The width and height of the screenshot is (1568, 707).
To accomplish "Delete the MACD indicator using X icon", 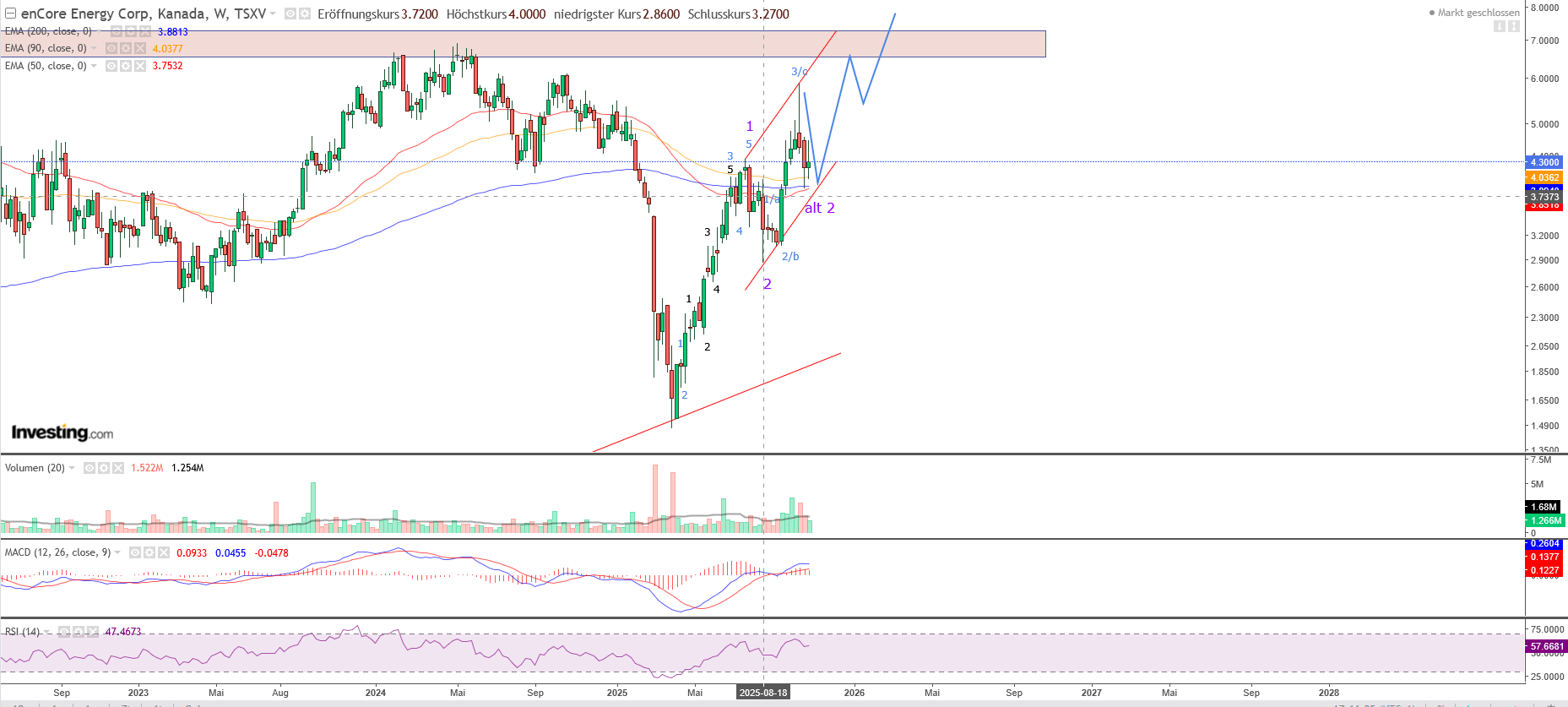I will (163, 553).
